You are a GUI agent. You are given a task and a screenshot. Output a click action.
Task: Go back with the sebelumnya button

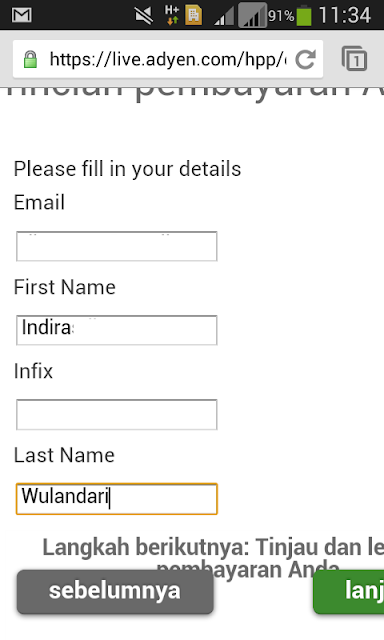tap(115, 591)
